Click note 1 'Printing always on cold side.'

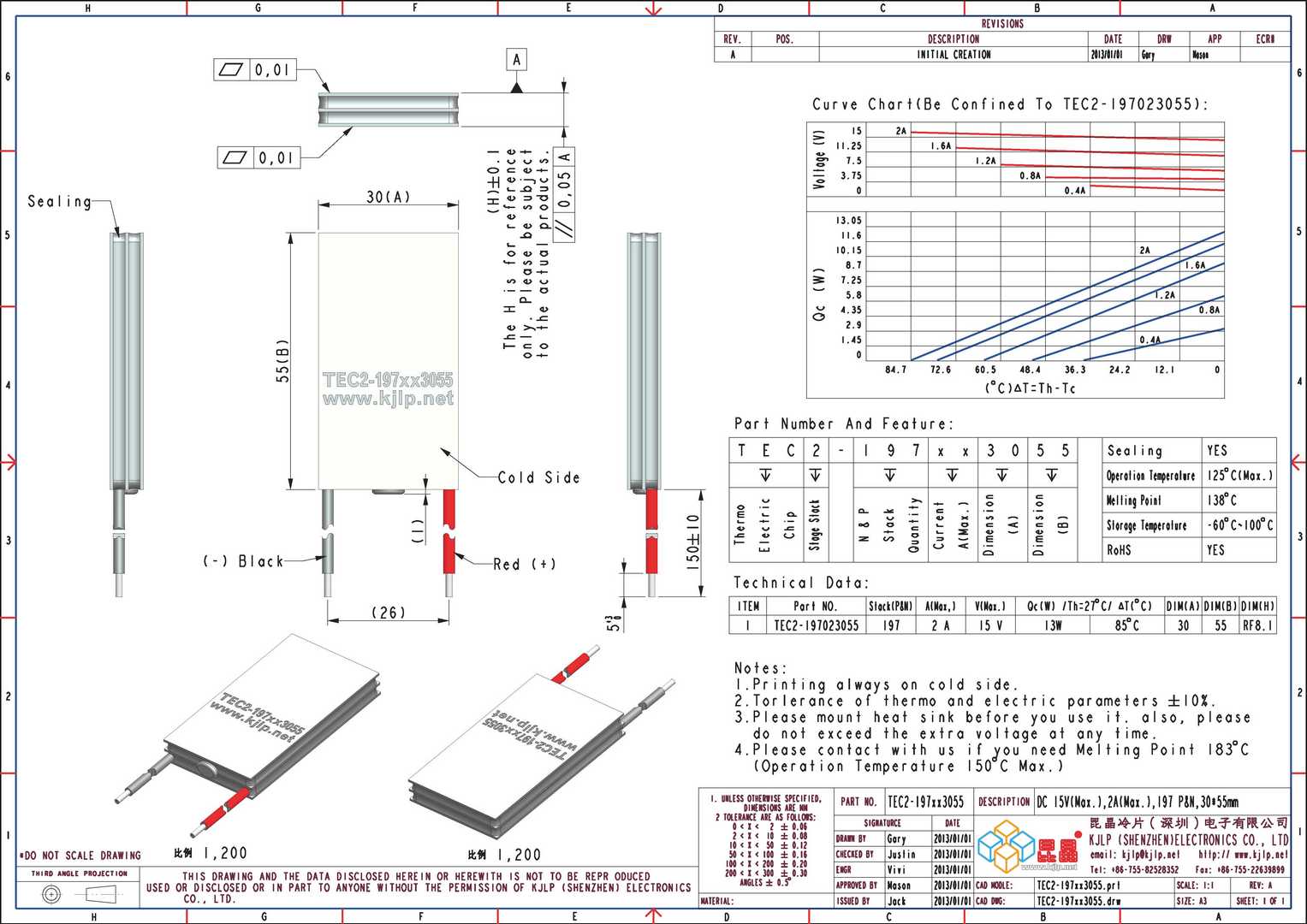[x=876, y=684]
